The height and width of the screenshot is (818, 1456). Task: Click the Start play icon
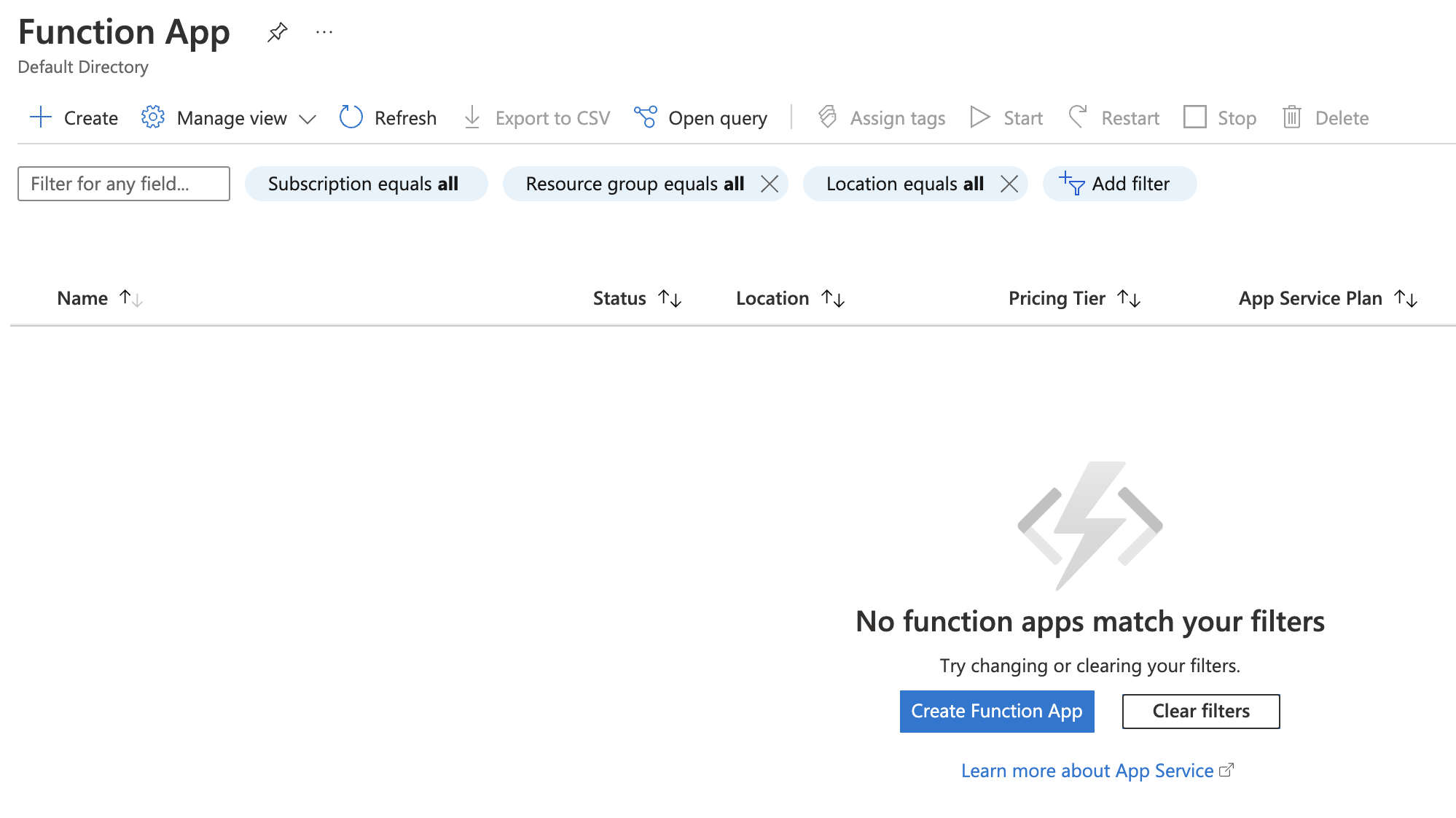click(x=980, y=117)
